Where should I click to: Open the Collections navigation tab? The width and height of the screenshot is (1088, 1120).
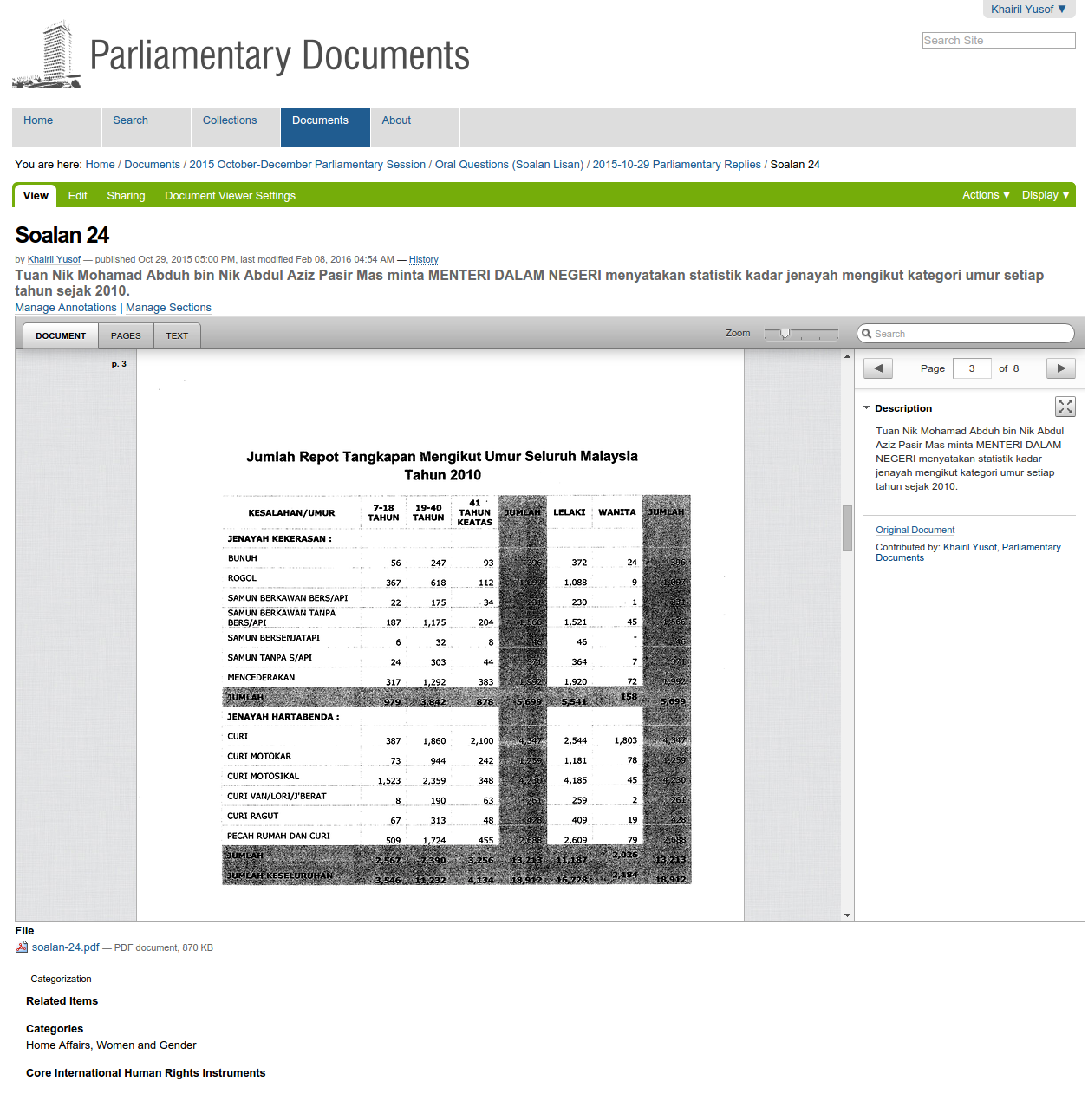point(236,127)
